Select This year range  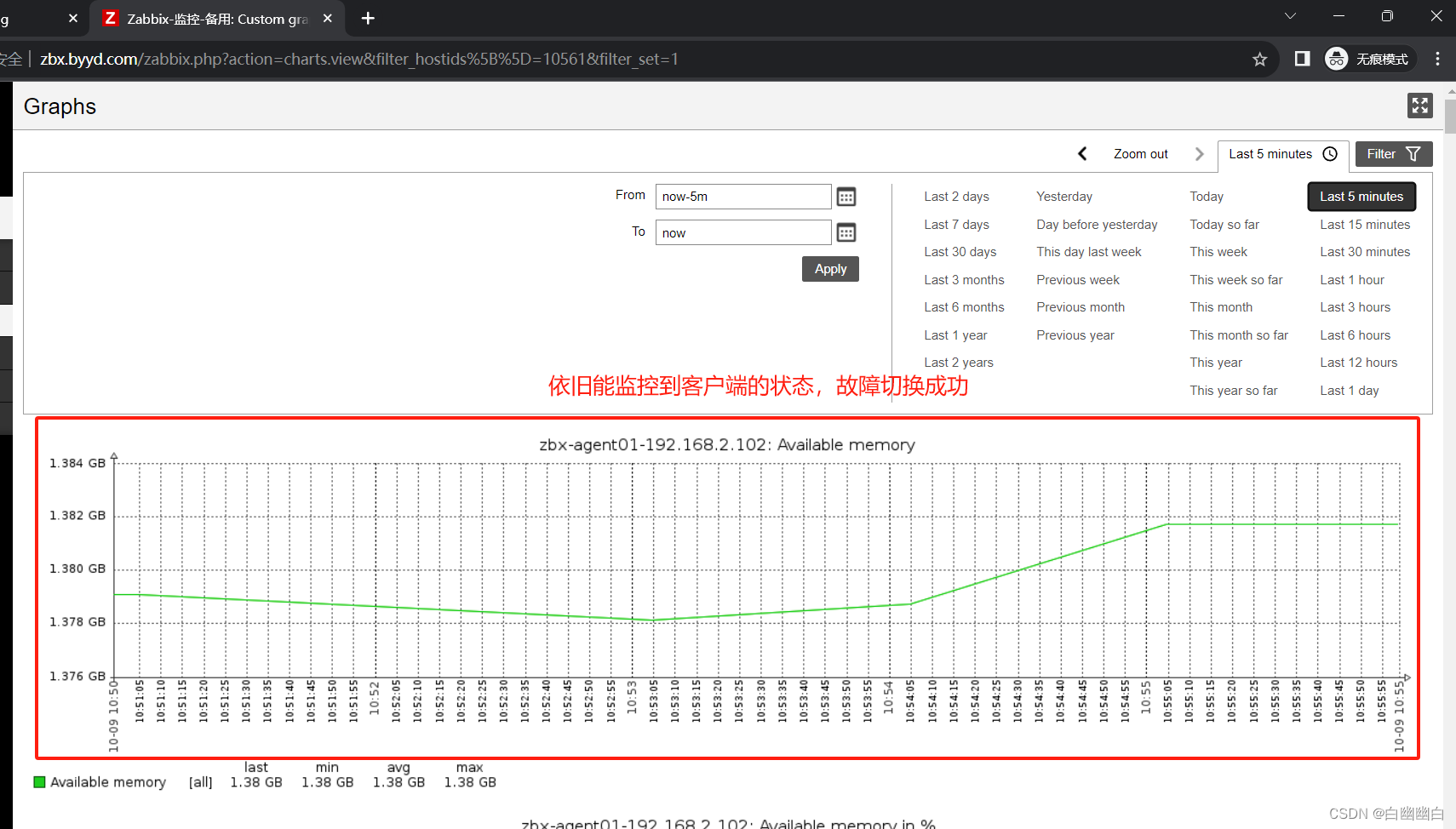[x=1216, y=363]
